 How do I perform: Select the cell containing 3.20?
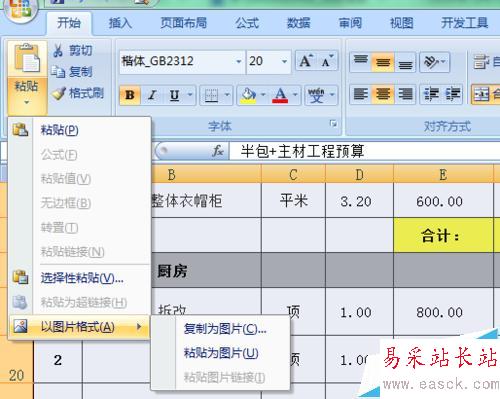359,201
